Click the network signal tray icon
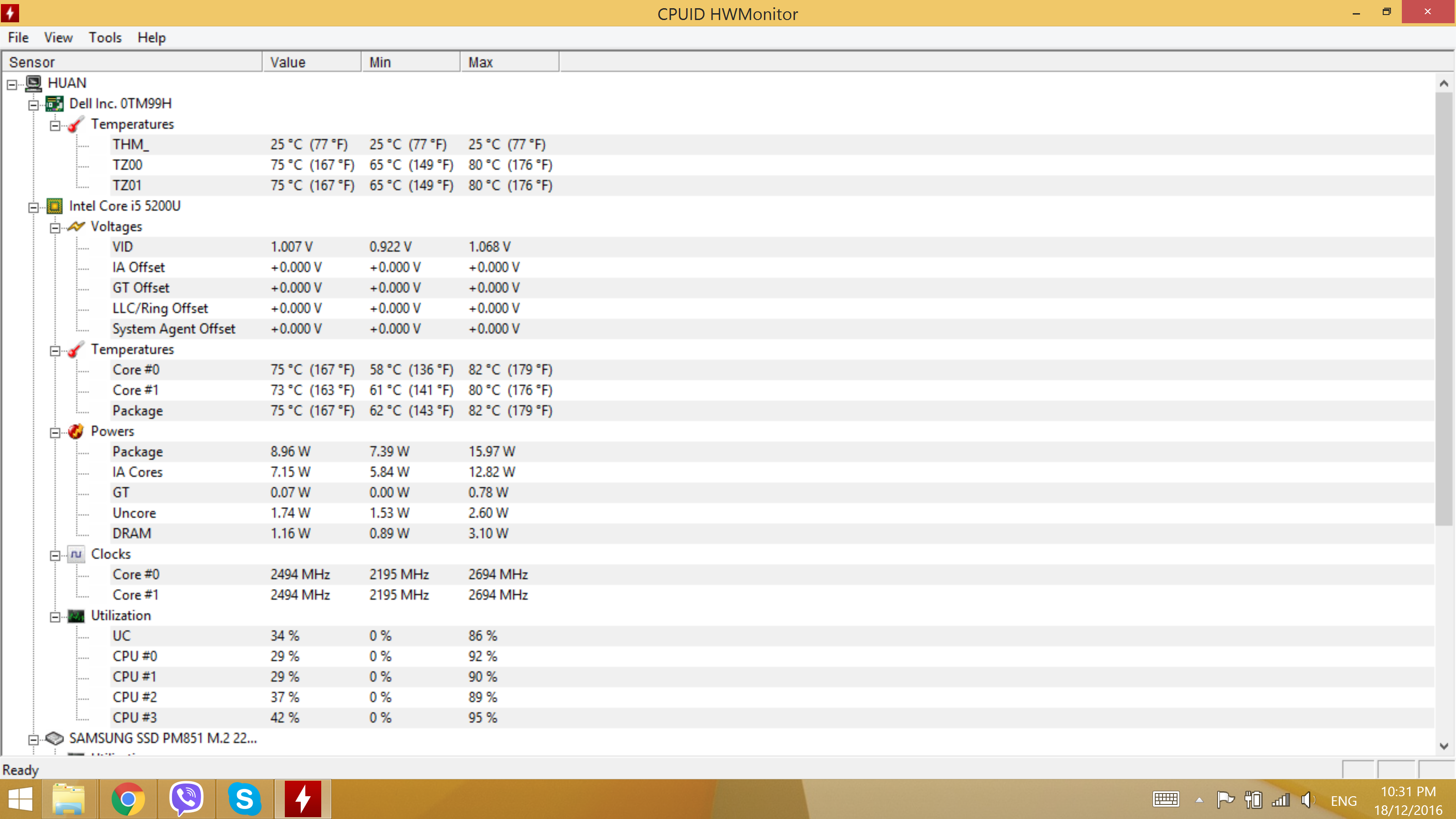This screenshot has width=1456, height=819. click(1281, 800)
